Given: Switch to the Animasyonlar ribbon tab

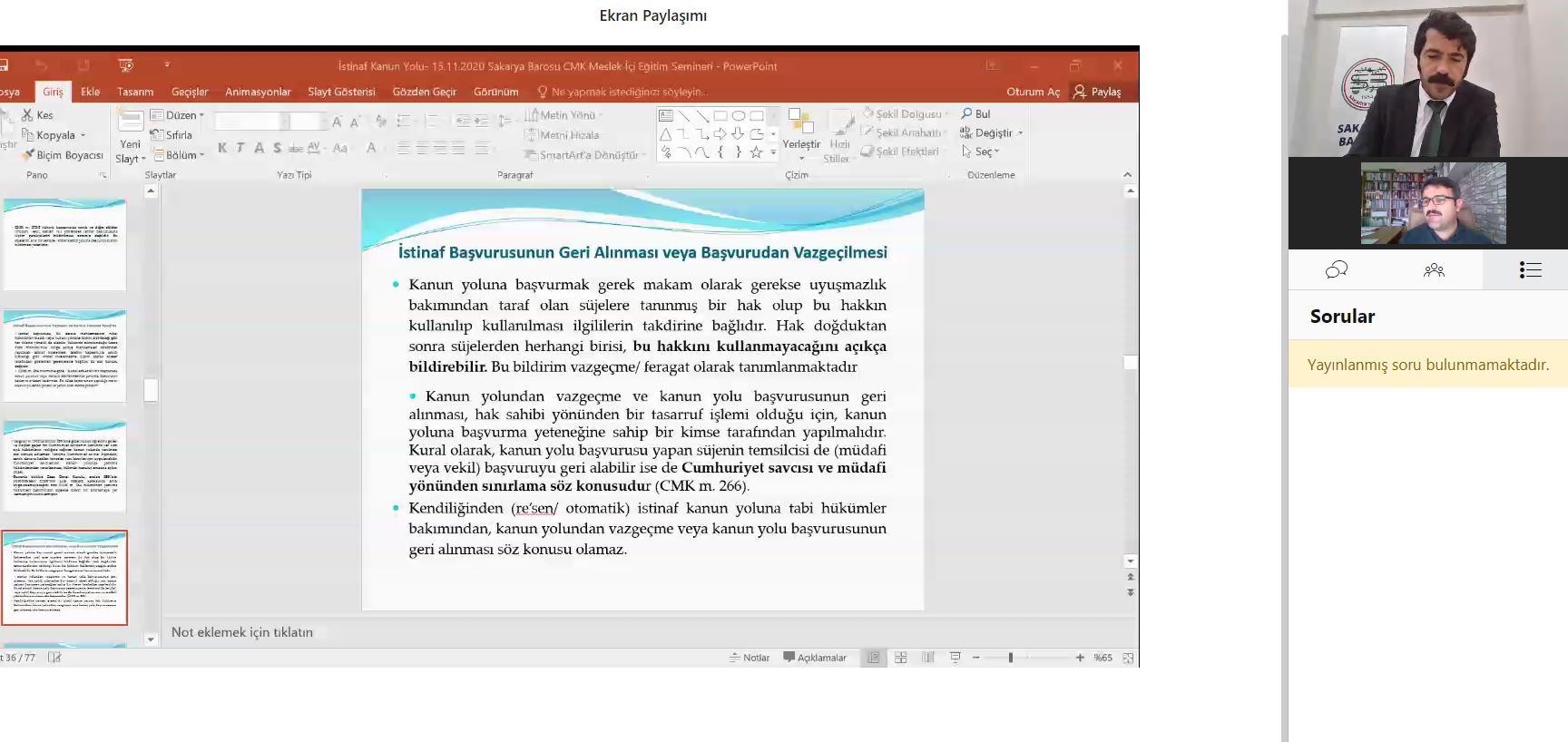Looking at the screenshot, I should tap(258, 92).
